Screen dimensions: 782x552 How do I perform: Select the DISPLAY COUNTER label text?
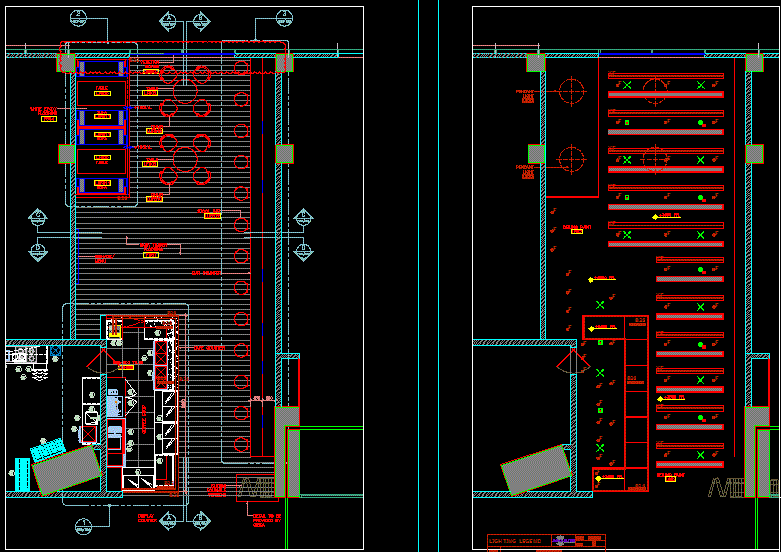[x=147, y=518]
